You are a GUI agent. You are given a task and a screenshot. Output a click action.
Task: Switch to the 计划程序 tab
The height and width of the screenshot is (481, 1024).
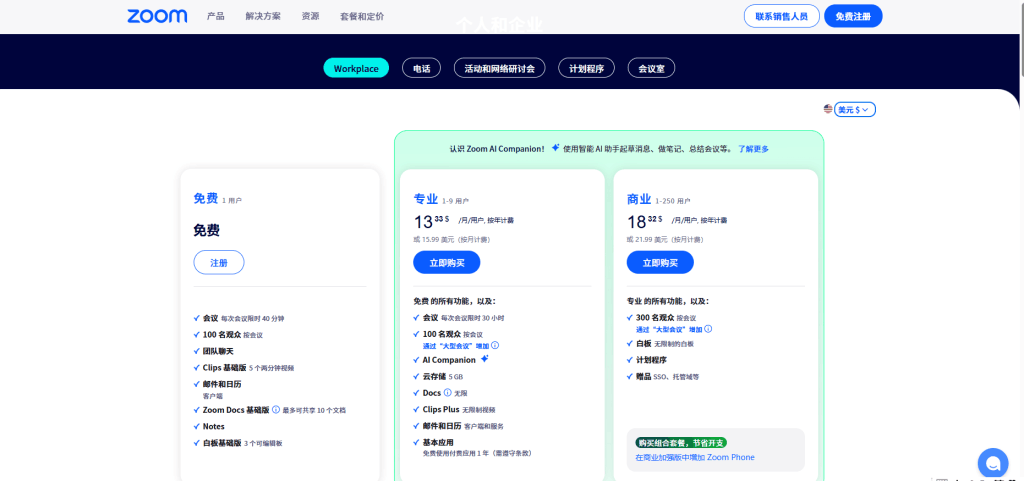[x=586, y=68]
